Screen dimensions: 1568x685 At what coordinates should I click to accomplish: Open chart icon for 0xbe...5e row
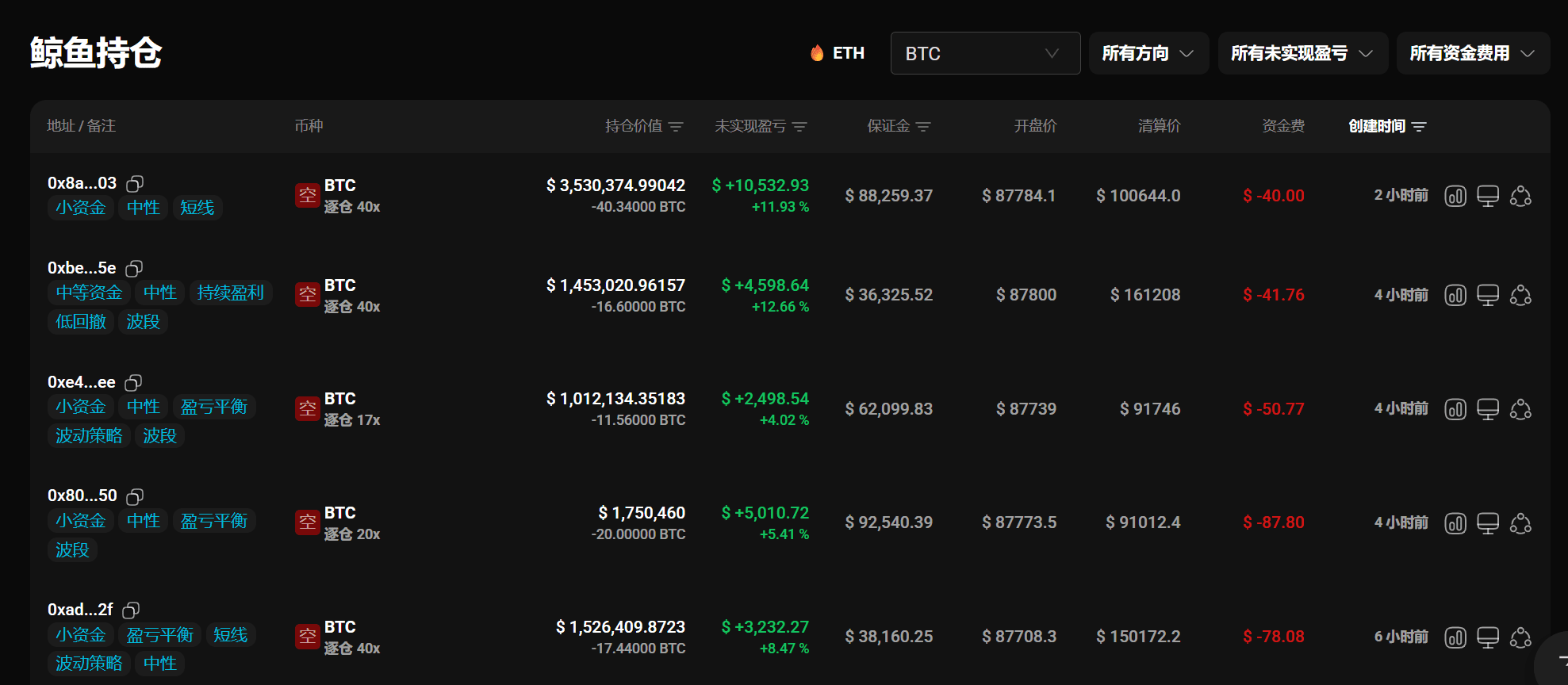[1455, 295]
